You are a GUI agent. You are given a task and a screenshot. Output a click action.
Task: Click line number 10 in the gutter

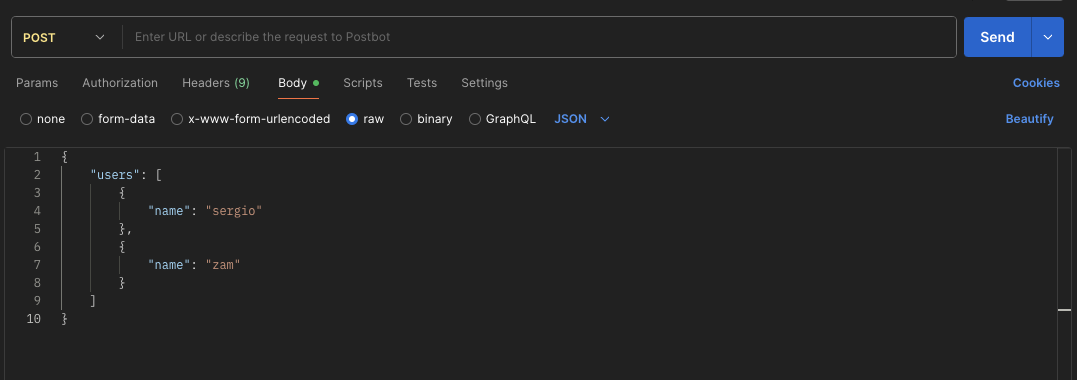coord(33,319)
